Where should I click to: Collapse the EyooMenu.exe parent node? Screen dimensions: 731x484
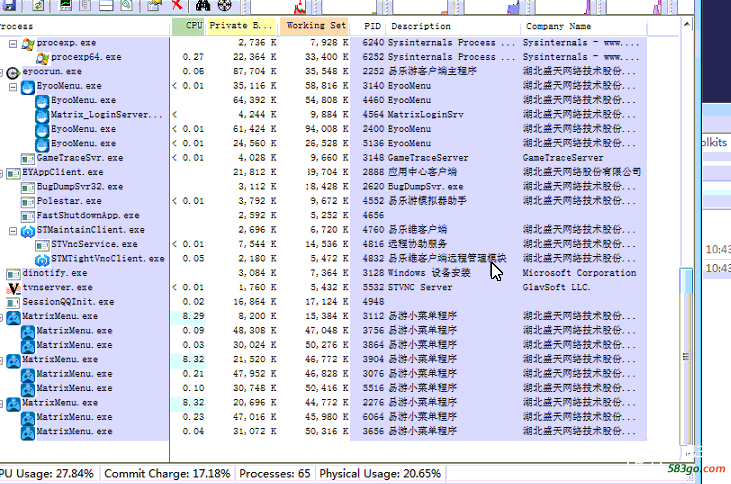point(13,87)
